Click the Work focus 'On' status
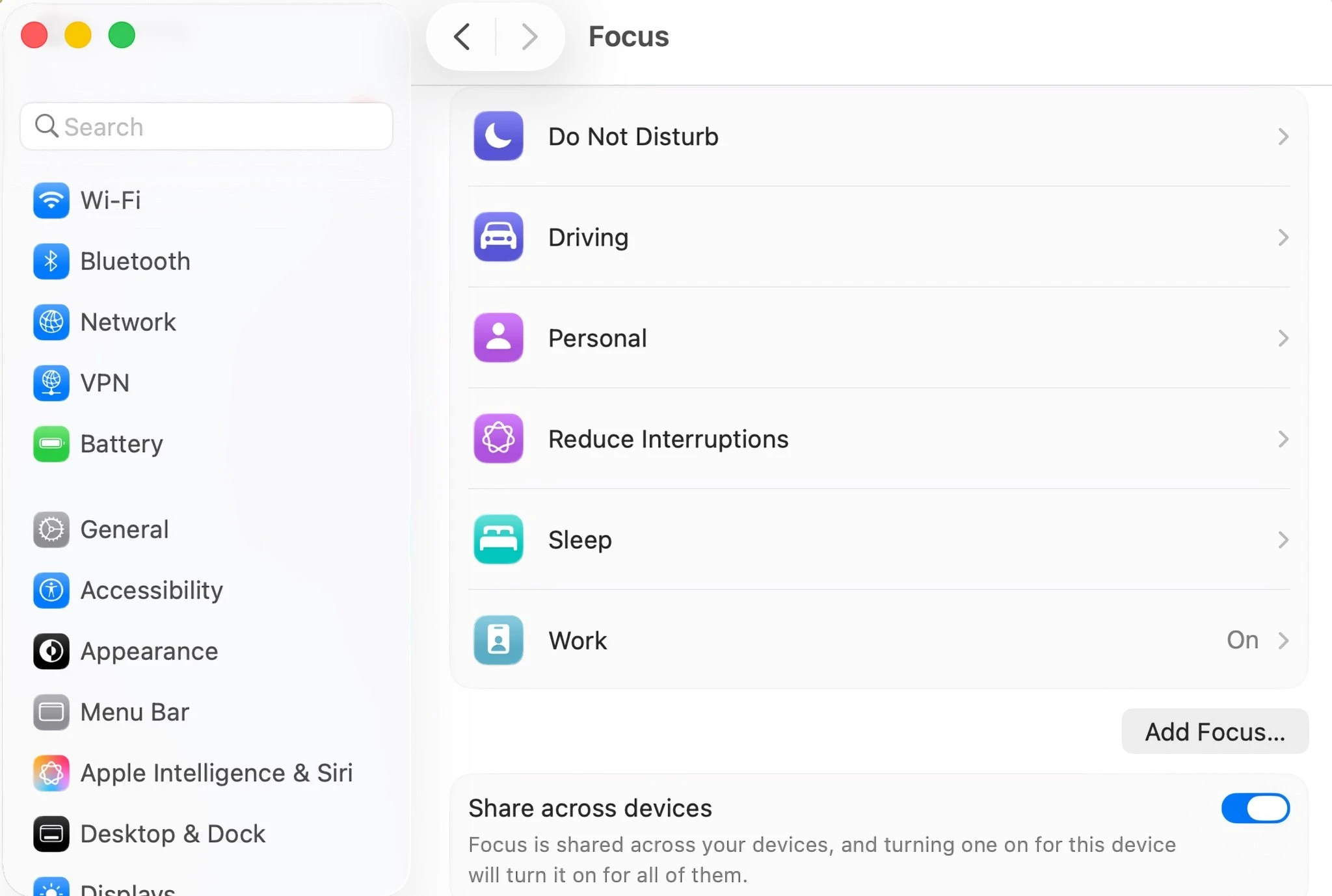The width and height of the screenshot is (1332, 896). click(1242, 640)
